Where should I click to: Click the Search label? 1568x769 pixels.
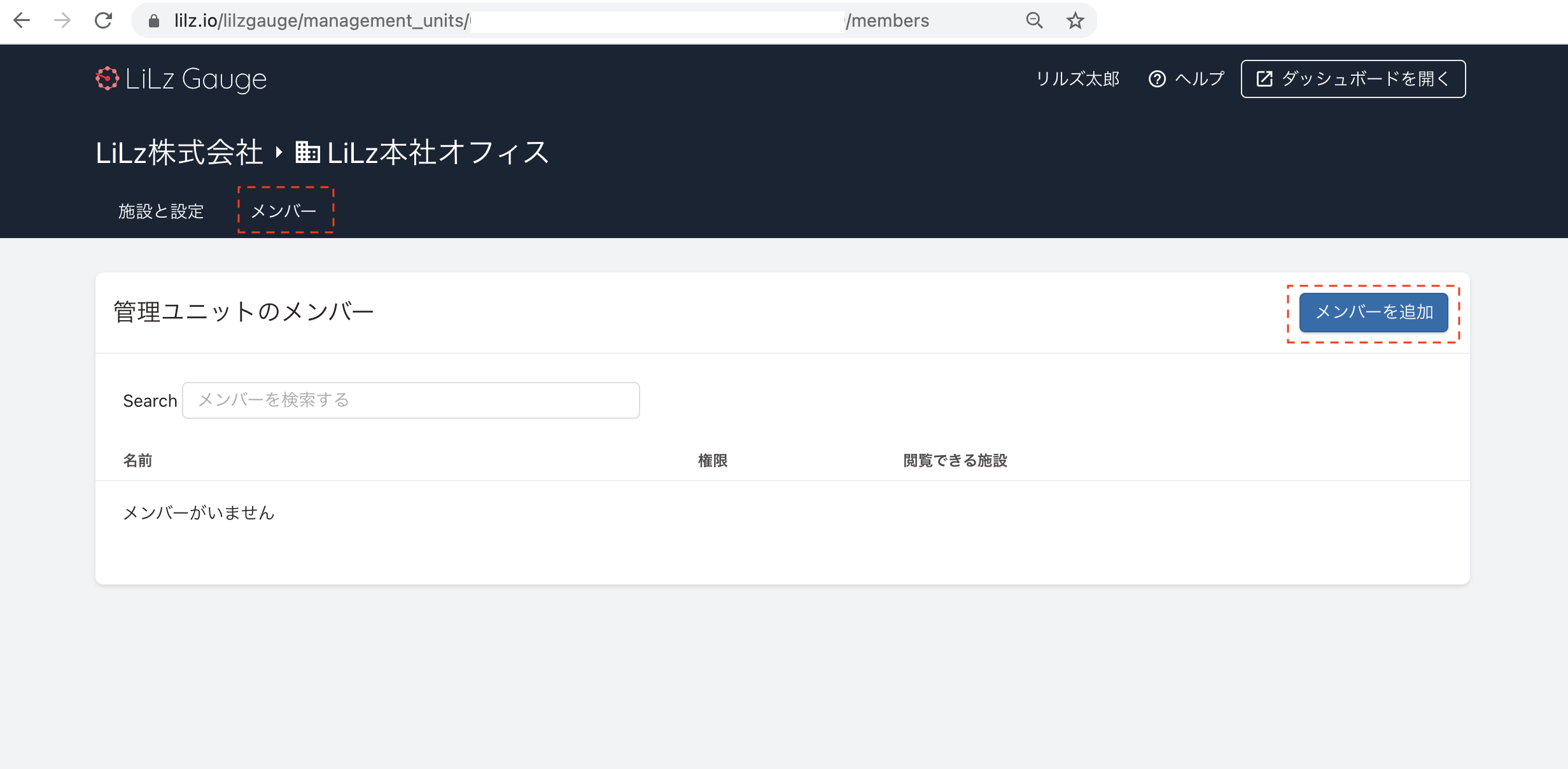(150, 401)
